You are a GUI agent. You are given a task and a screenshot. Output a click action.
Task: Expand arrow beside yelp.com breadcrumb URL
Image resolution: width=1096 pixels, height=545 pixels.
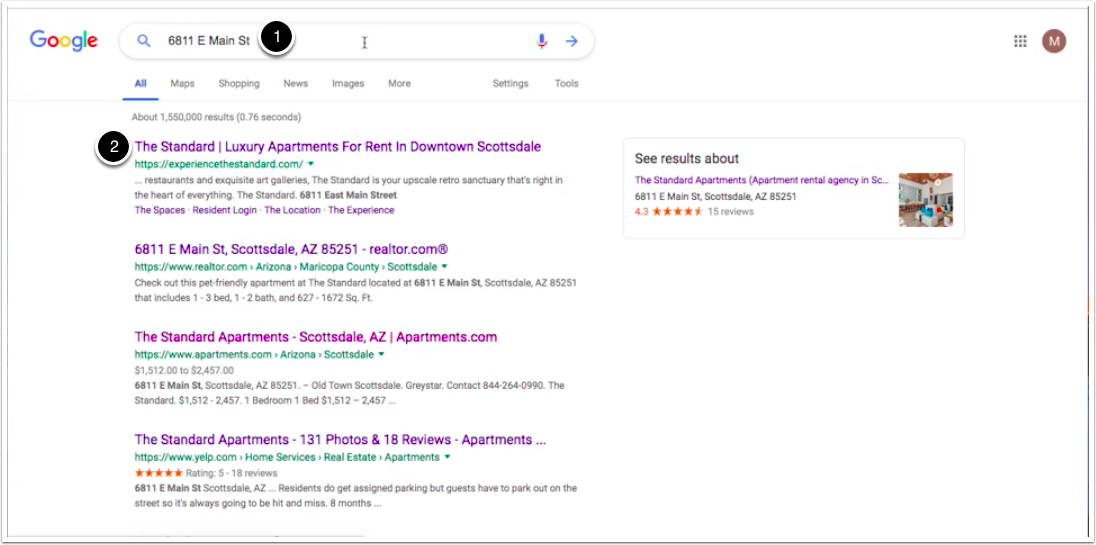click(447, 457)
